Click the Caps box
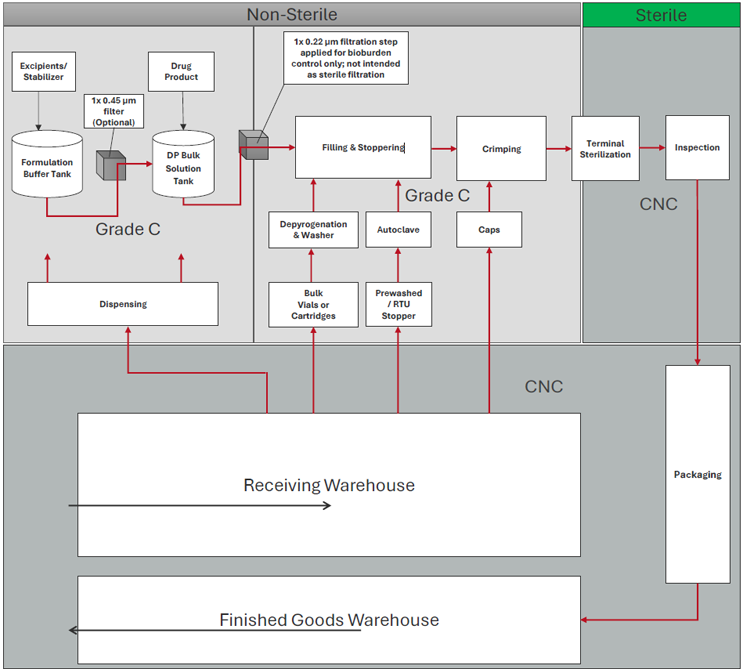Screen dimensions: 743x669 click(x=490, y=230)
